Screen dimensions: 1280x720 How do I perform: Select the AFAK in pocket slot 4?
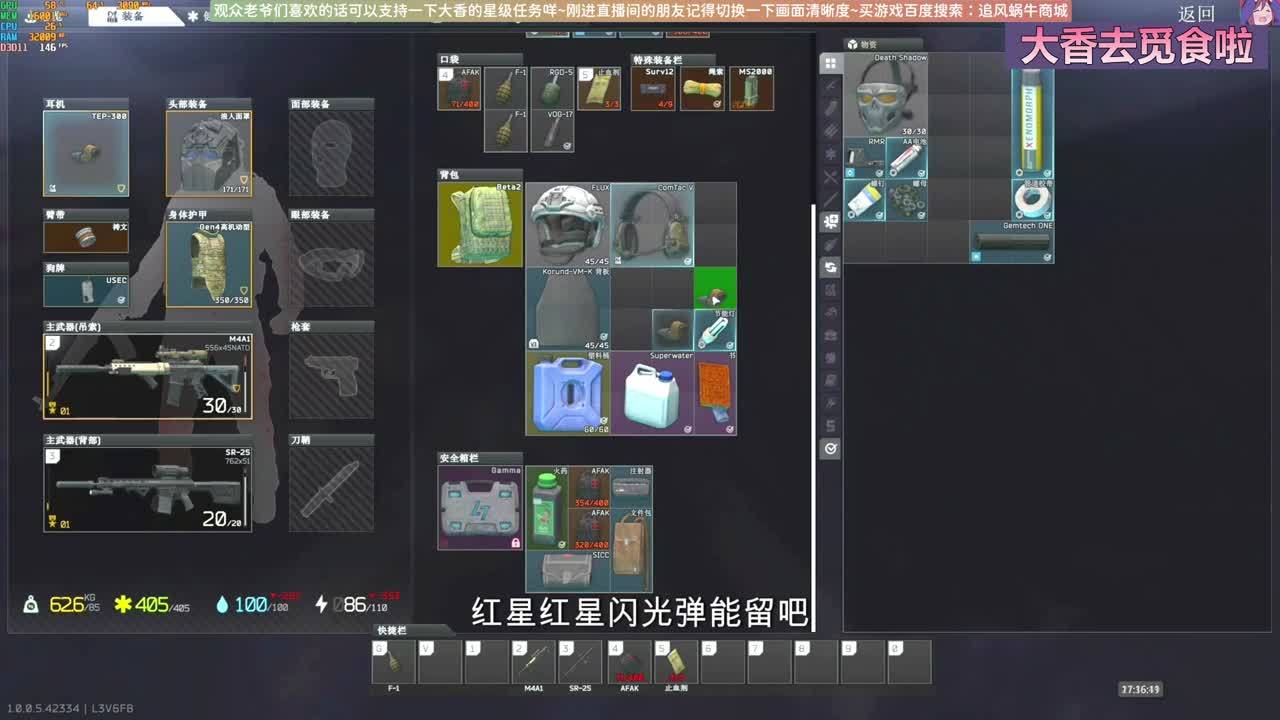coord(459,88)
